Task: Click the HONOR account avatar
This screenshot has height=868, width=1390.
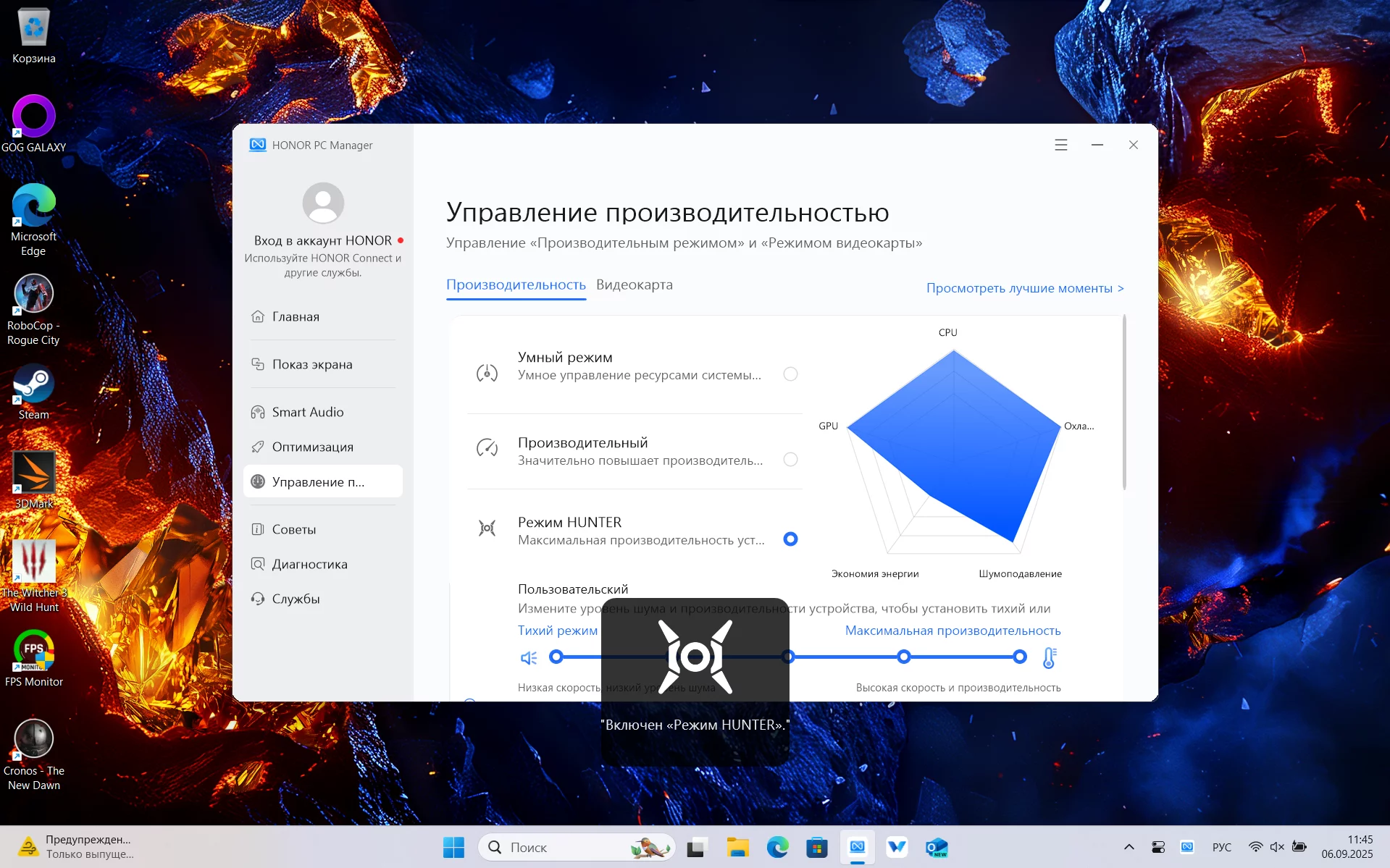Action: click(323, 203)
